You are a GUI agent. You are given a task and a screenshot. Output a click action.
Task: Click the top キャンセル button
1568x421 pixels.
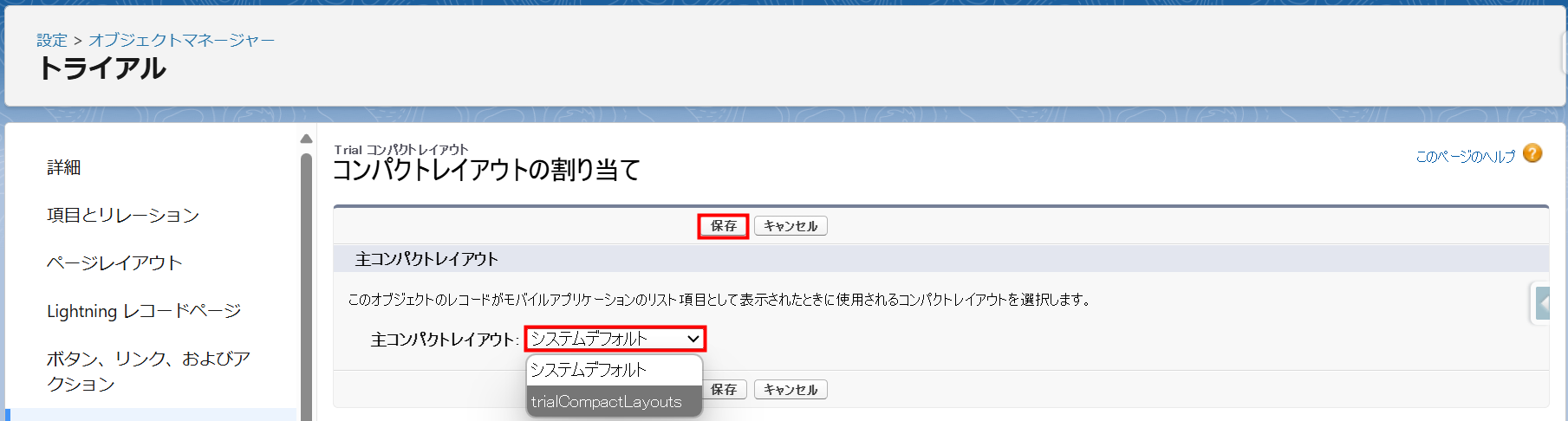click(x=791, y=226)
